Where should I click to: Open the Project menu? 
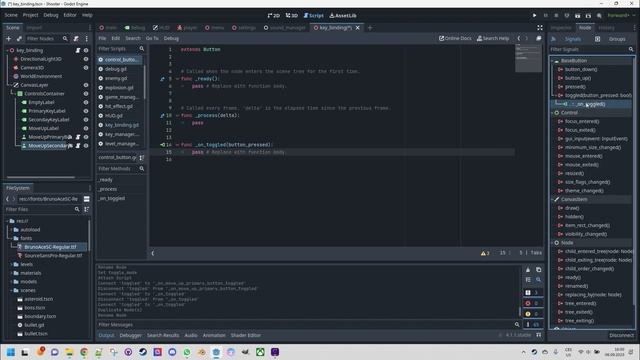pos(30,15)
